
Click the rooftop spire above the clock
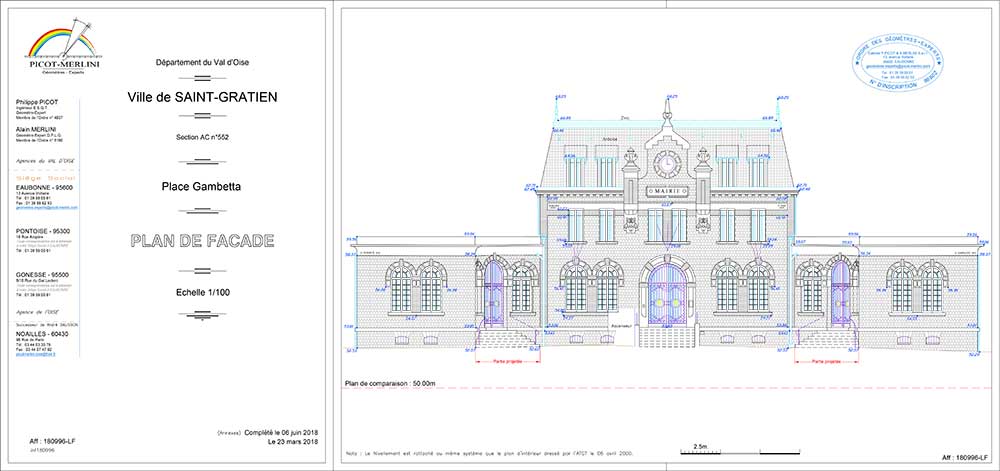pos(666,110)
